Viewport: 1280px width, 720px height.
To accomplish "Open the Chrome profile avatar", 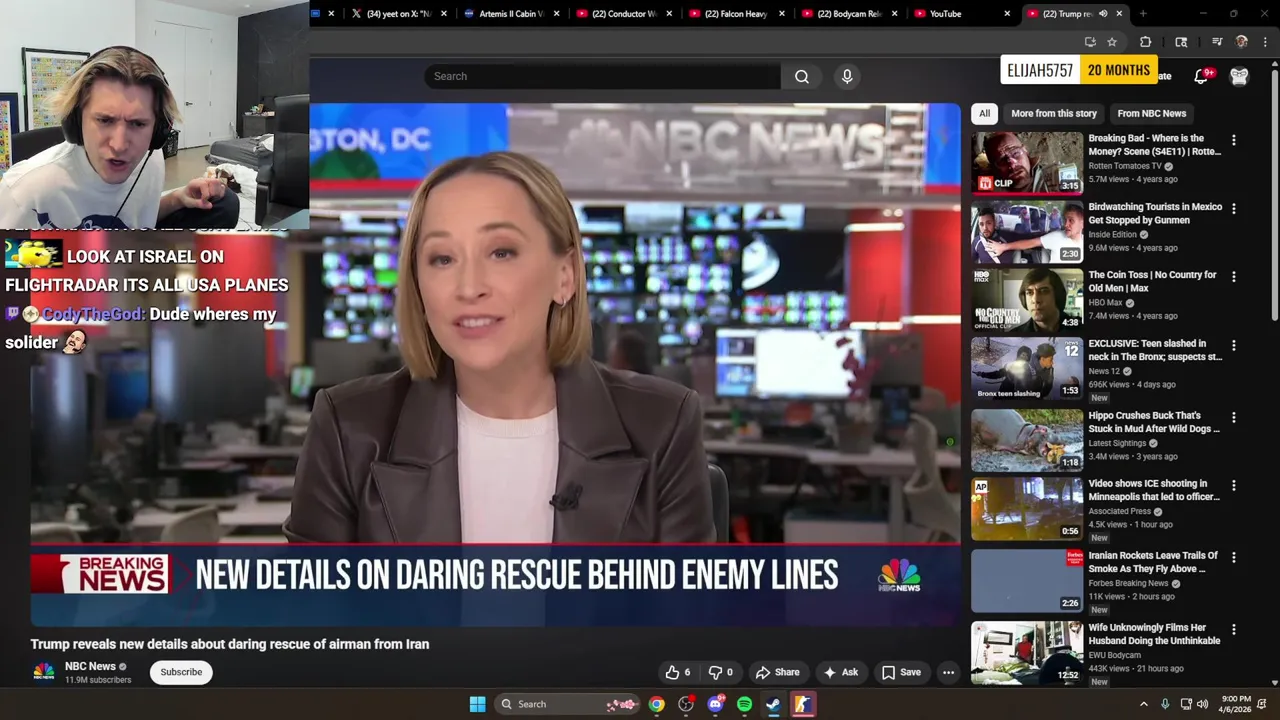I will (1242, 42).
